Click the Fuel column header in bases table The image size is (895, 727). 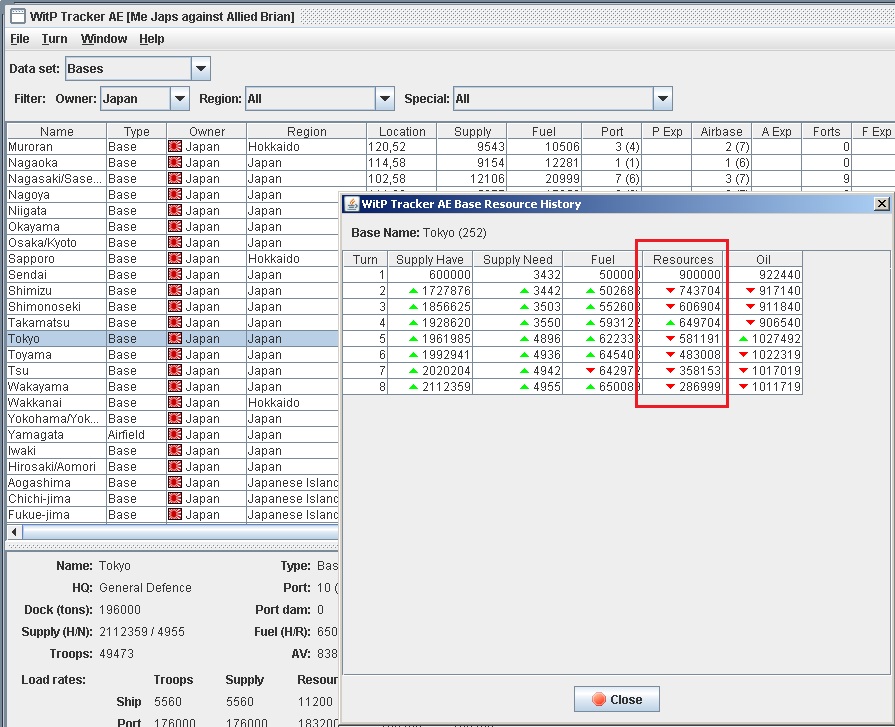point(543,131)
